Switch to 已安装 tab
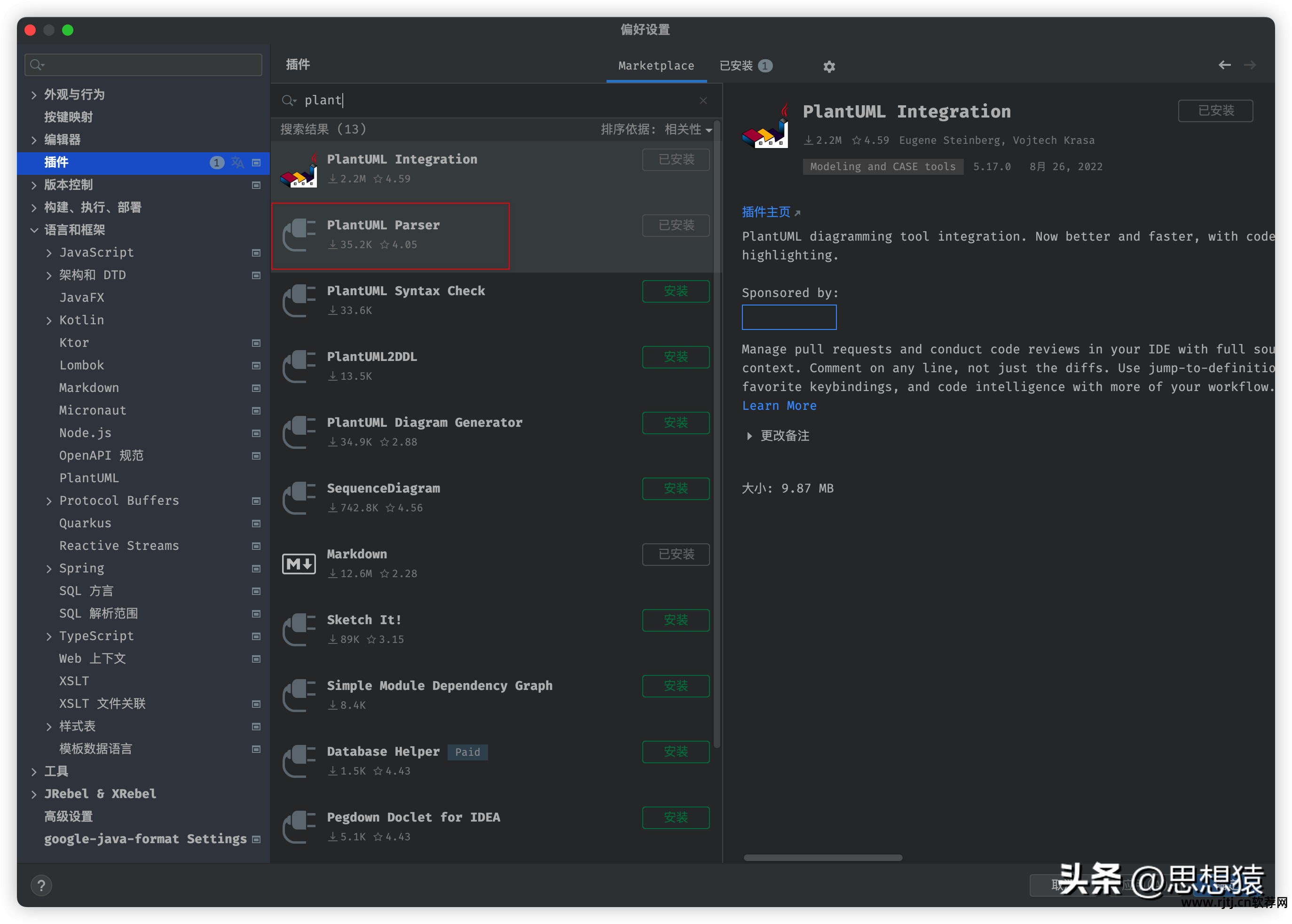 (745, 65)
